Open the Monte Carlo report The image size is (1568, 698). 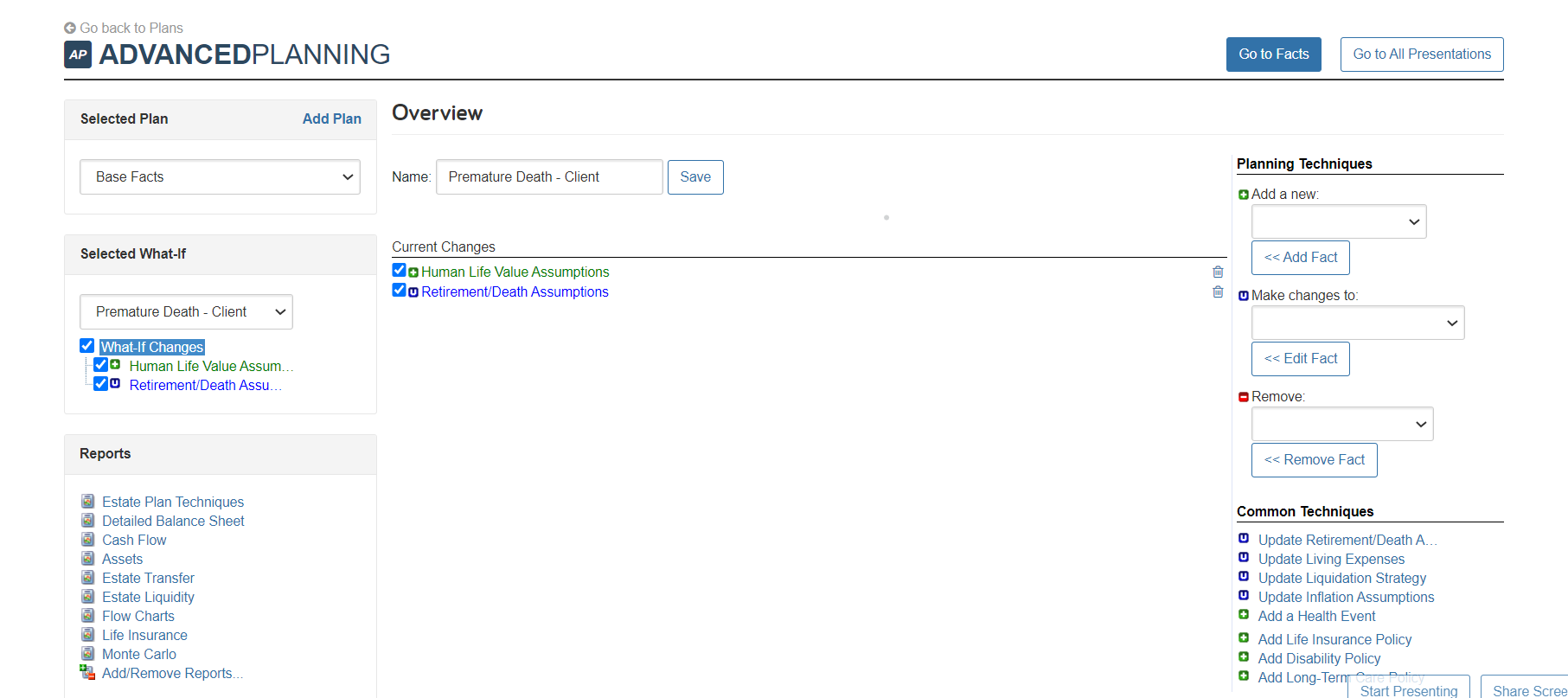click(x=139, y=654)
